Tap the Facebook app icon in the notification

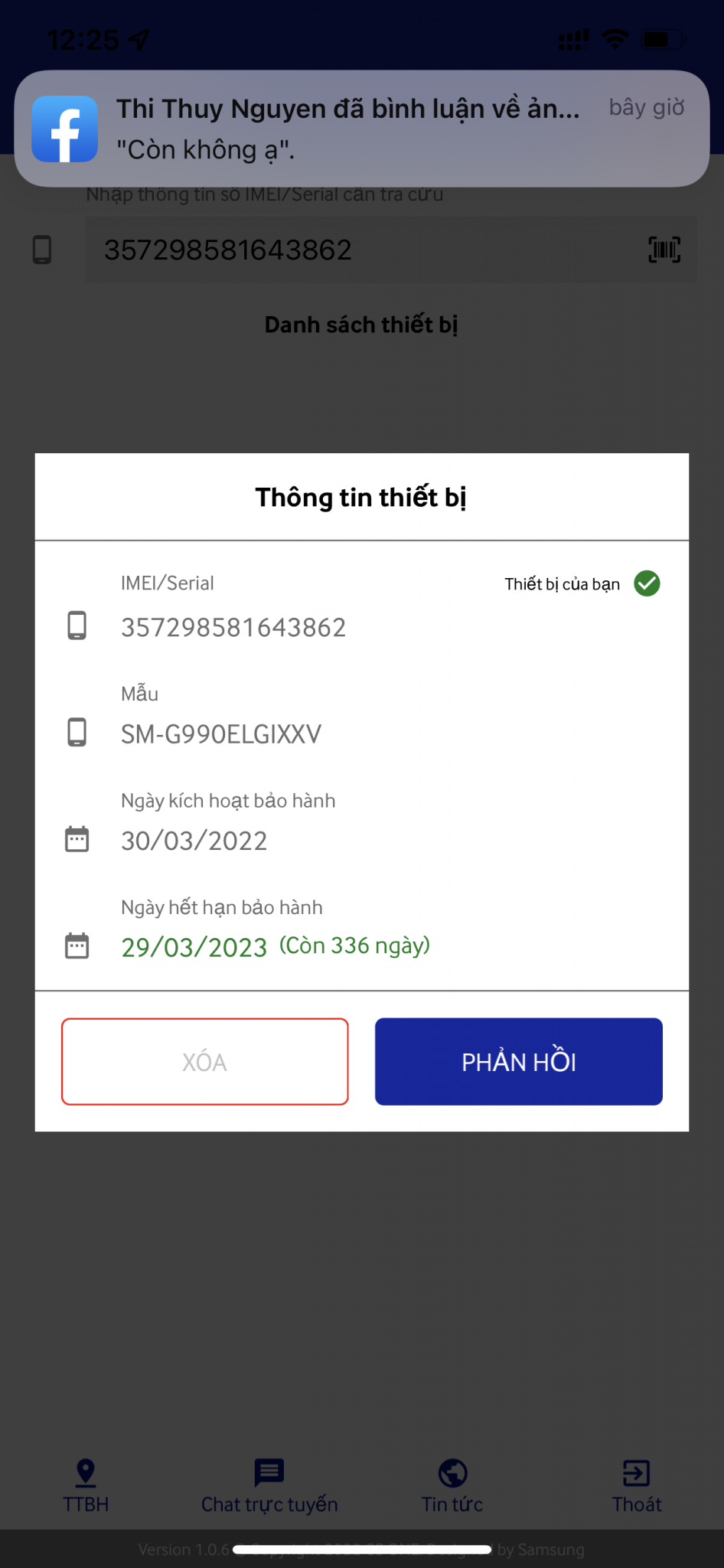pos(65,129)
